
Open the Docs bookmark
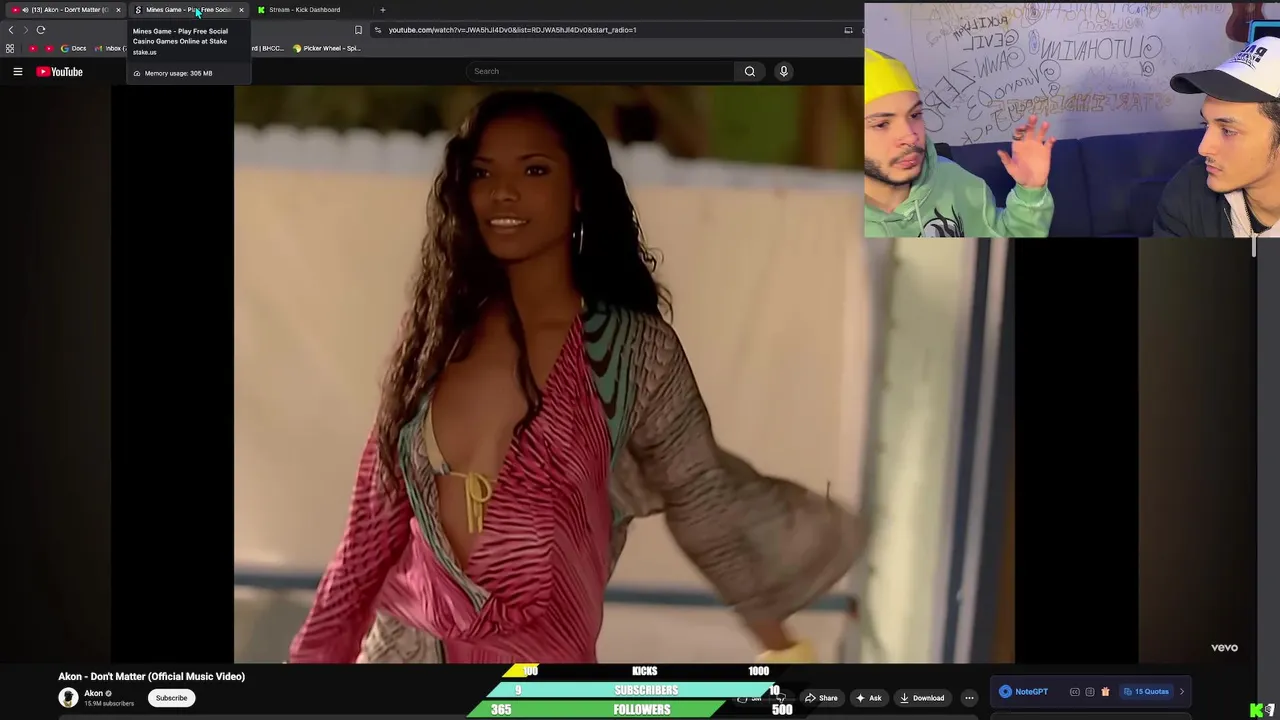coord(74,48)
